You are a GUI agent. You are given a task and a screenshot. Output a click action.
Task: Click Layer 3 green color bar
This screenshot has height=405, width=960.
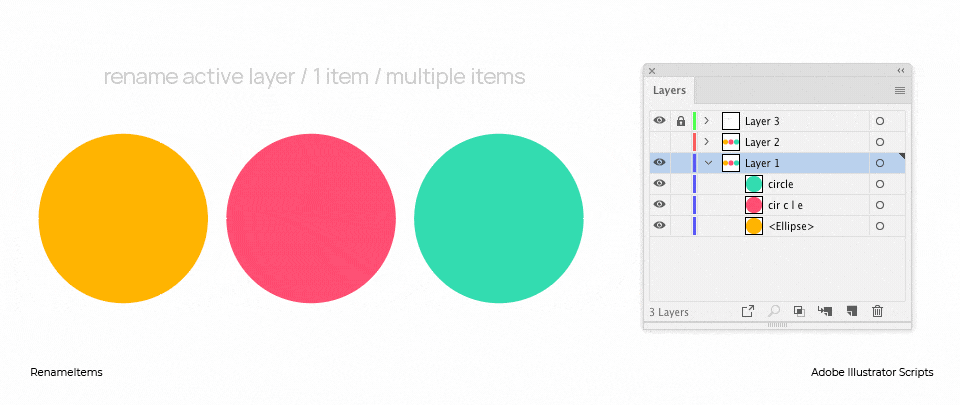[694, 121]
